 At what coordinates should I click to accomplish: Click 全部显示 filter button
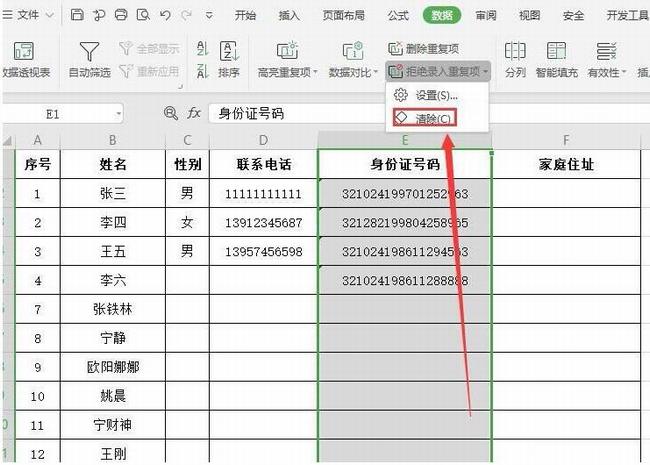[150, 49]
